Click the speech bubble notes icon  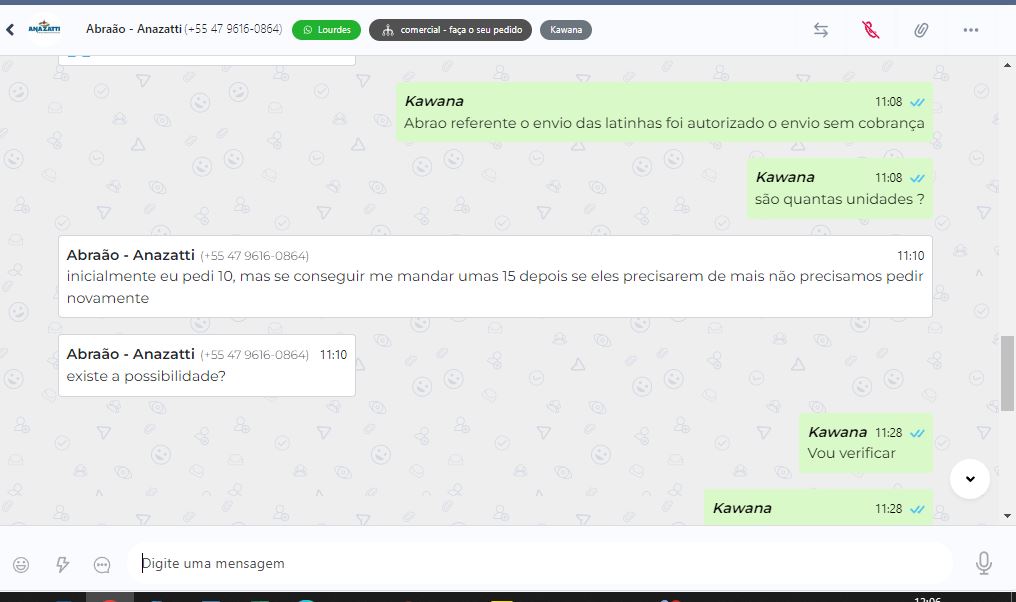102,565
